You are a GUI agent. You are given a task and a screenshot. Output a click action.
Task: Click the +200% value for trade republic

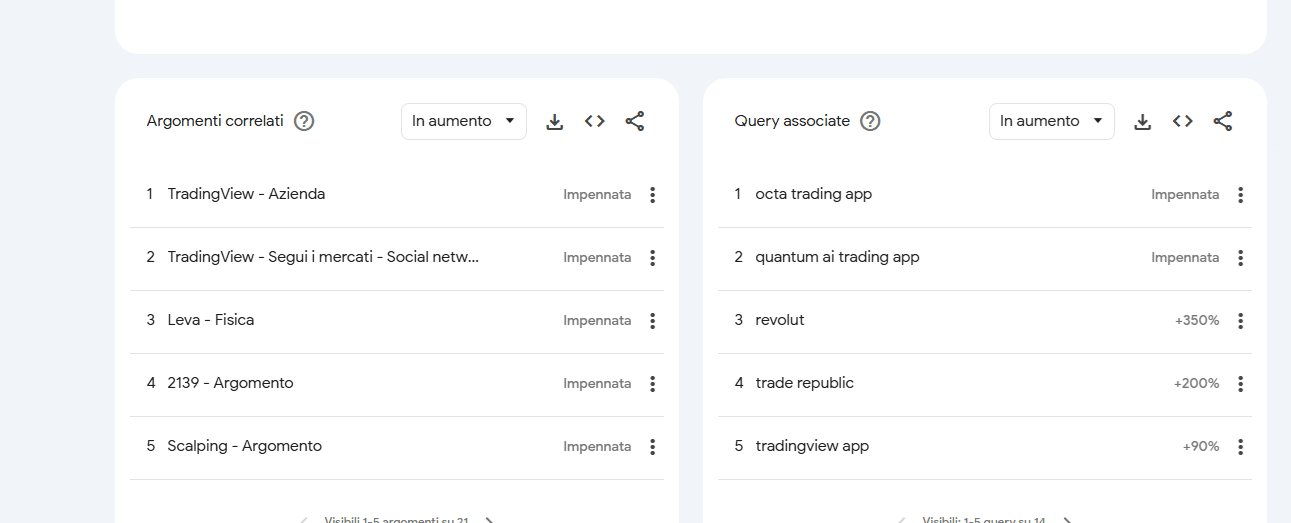1197,384
